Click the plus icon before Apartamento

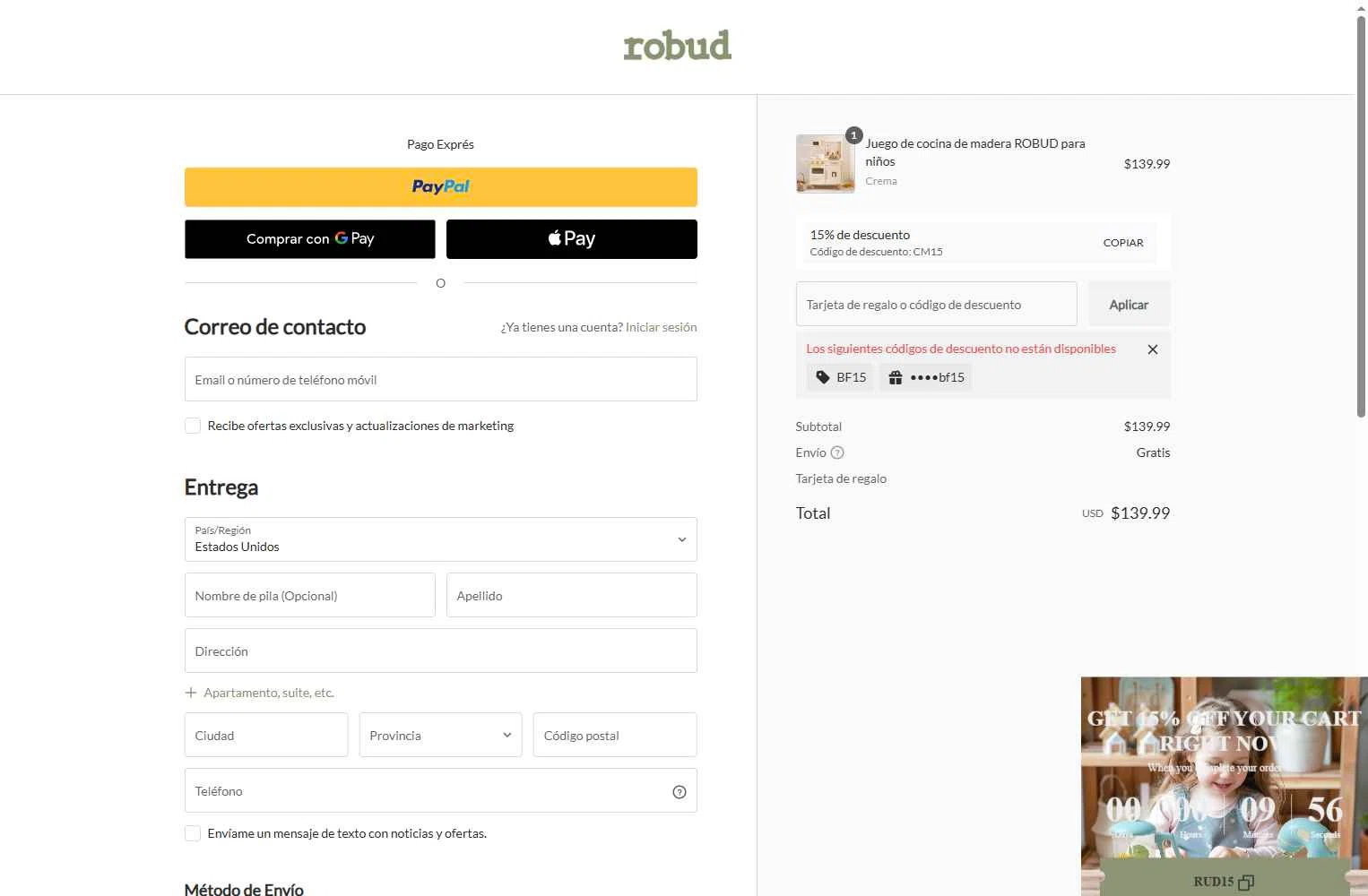[191, 693]
